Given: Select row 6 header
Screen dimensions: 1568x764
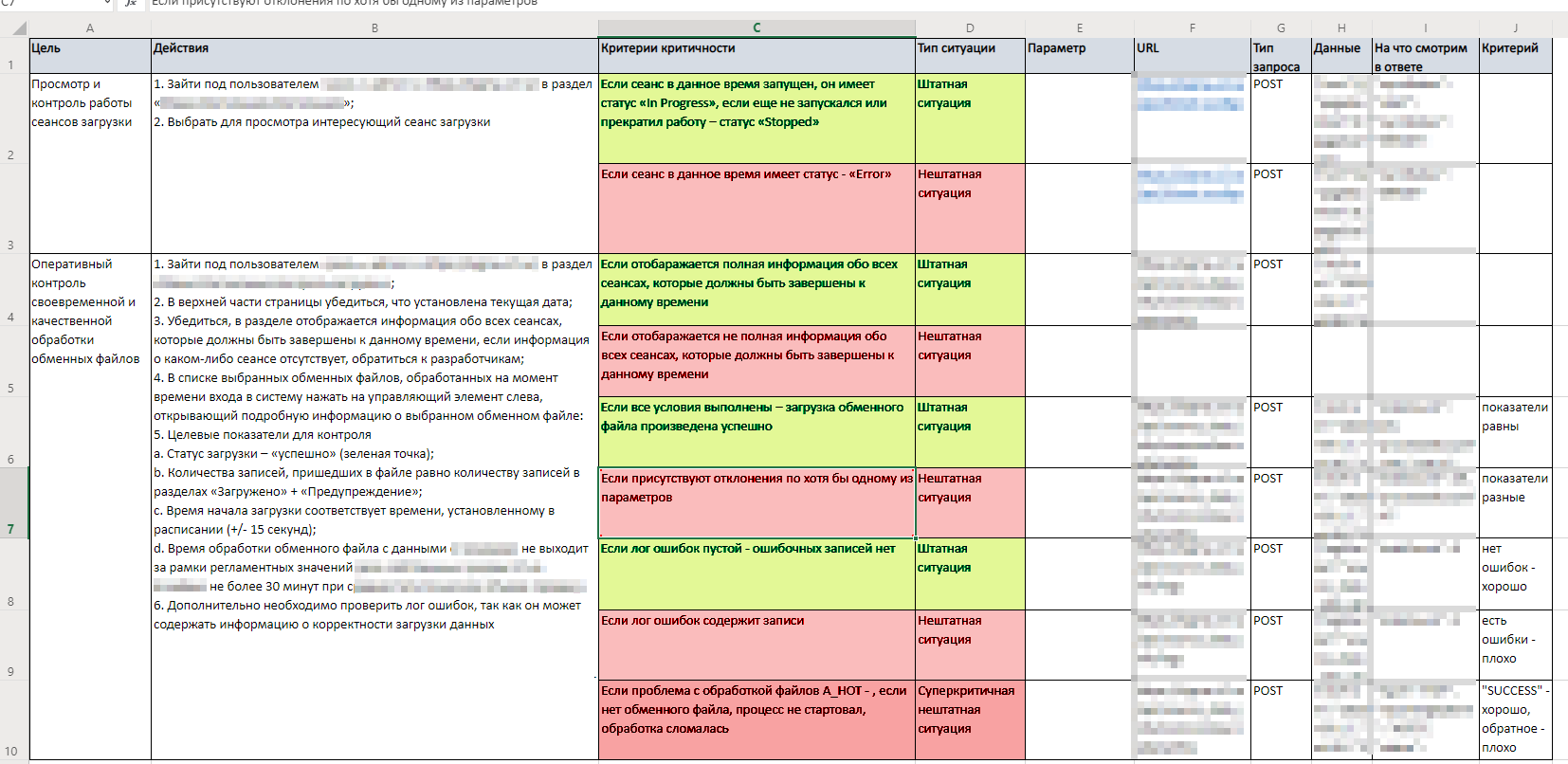Looking at the screenshot, I should (13, 432).
